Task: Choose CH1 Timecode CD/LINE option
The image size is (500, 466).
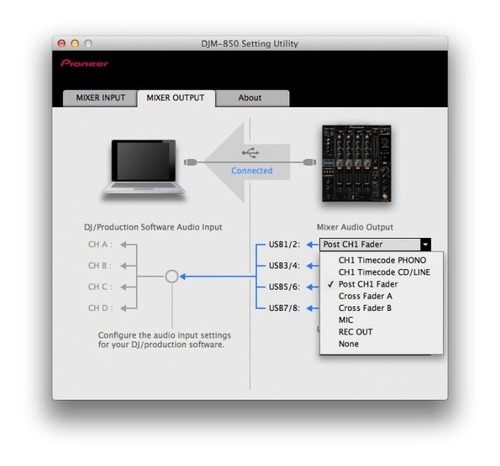Action: coord(382,272)
